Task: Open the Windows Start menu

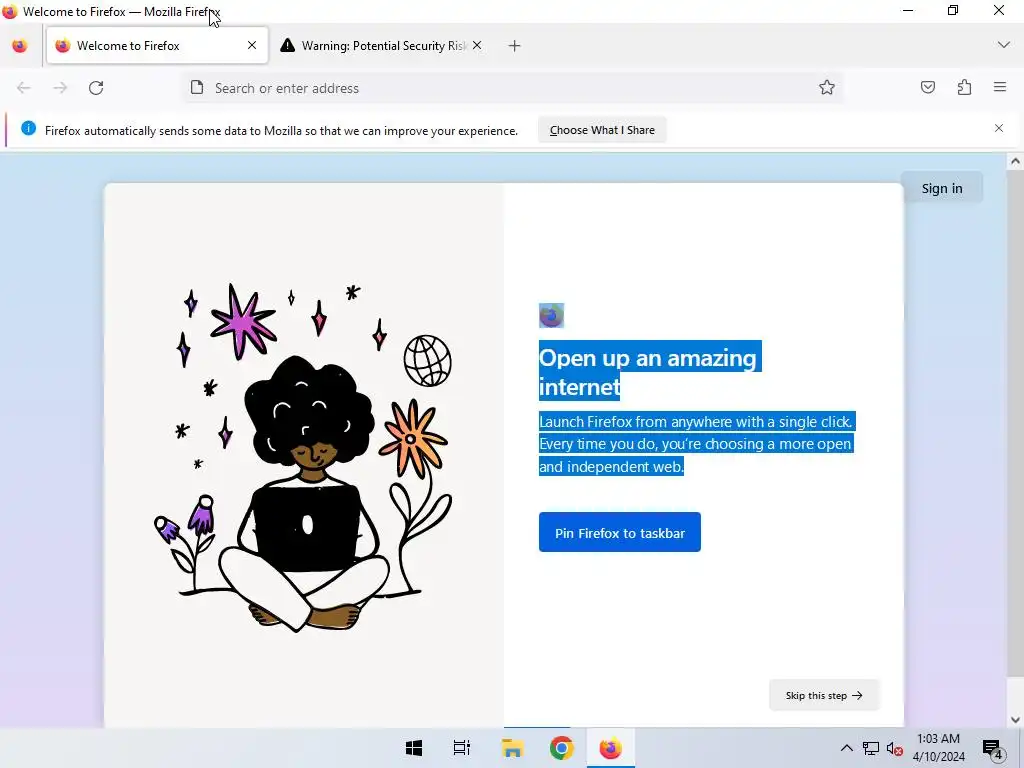Action: [x=413, y=748]
